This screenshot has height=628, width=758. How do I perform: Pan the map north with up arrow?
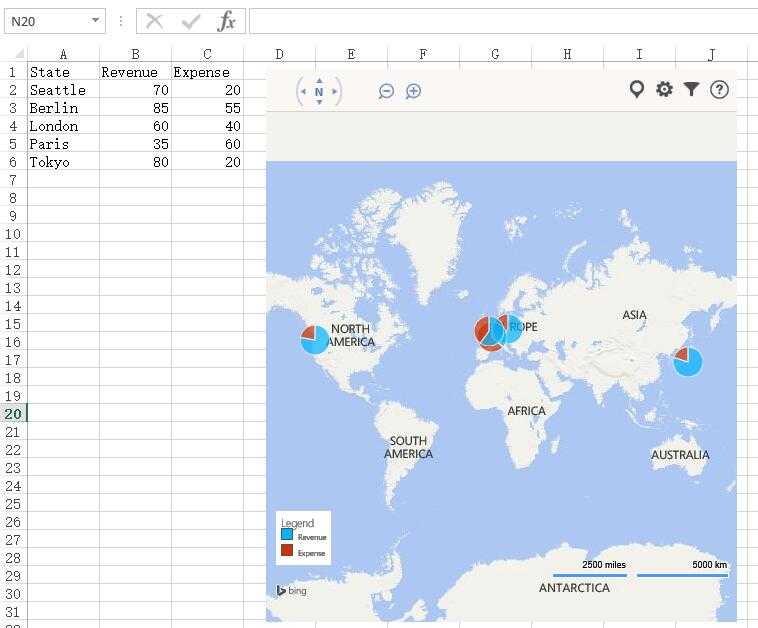tap(319, 80)
